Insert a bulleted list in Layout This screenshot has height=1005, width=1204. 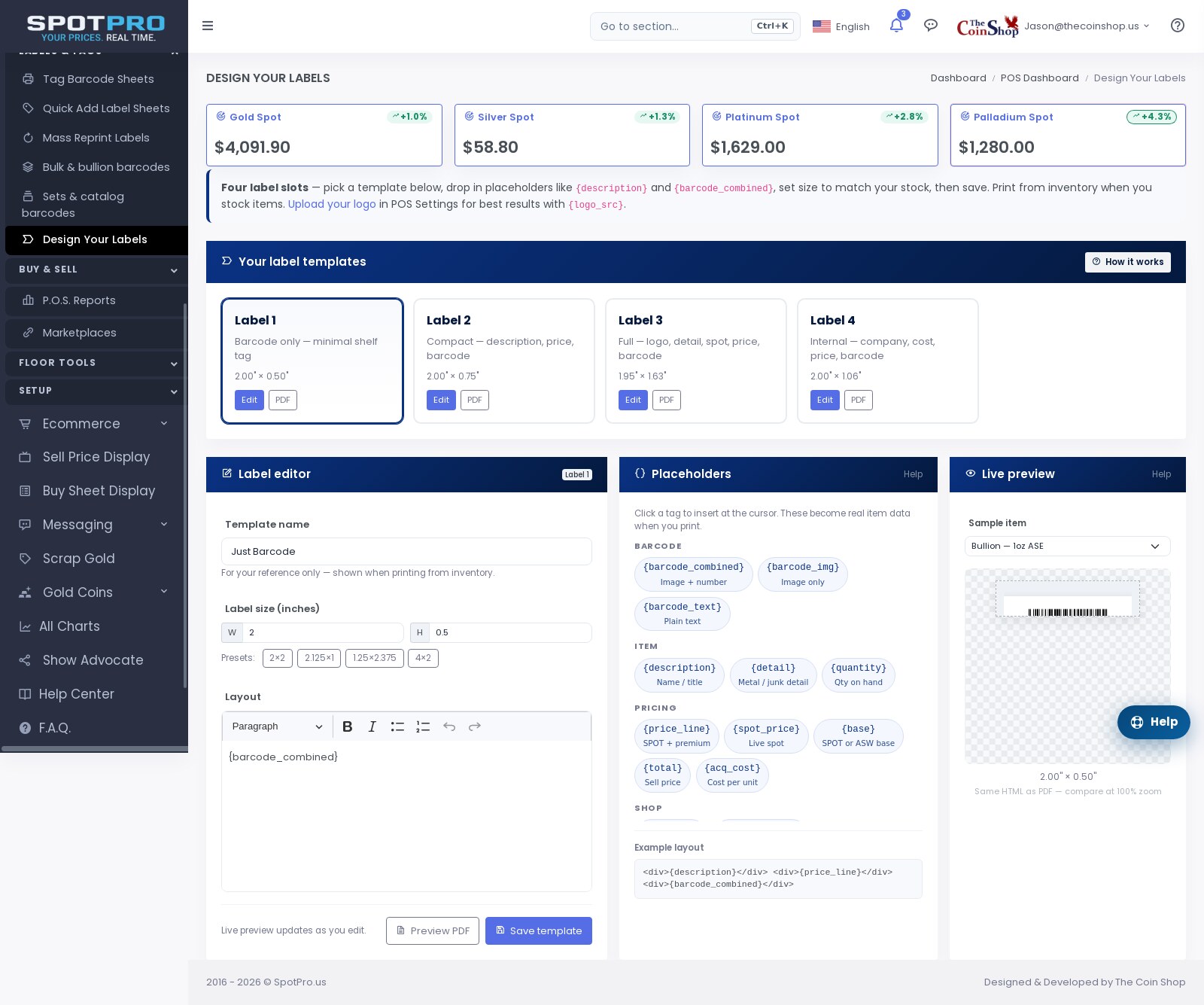(x=397, y=726)
